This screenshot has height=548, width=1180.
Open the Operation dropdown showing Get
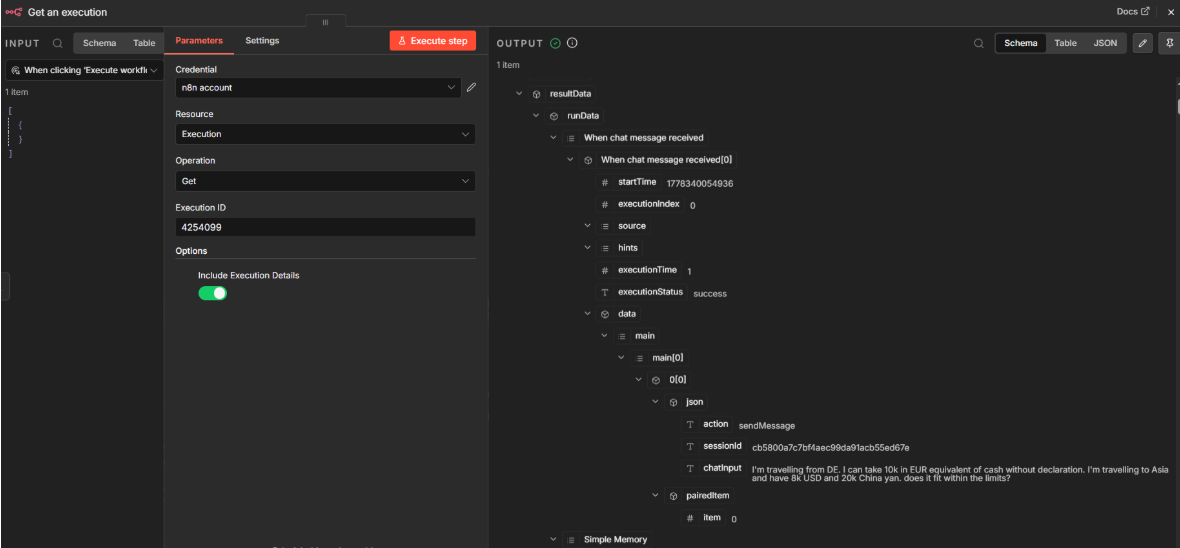325,181
